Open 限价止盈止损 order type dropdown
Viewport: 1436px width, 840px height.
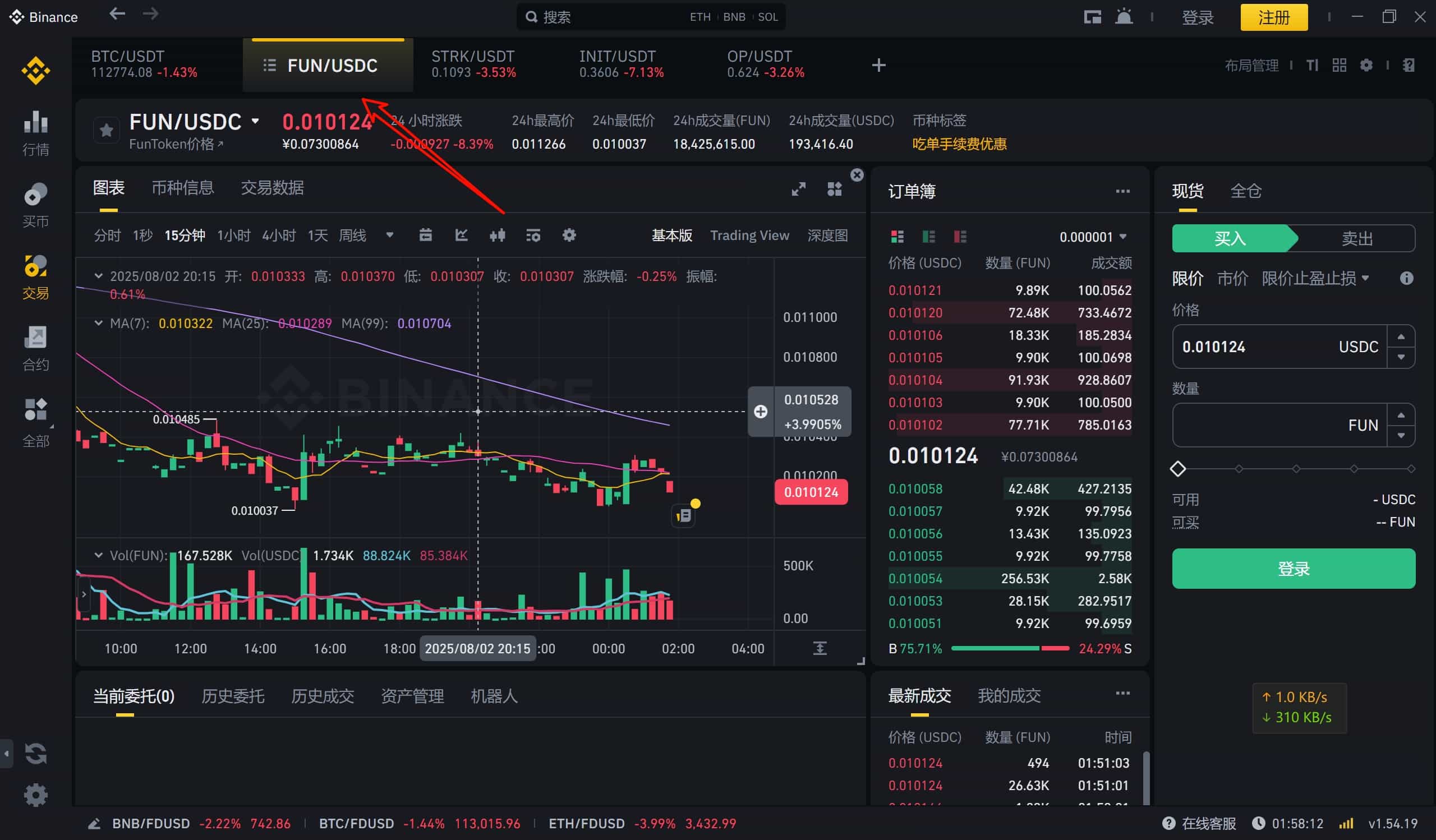1315,279
